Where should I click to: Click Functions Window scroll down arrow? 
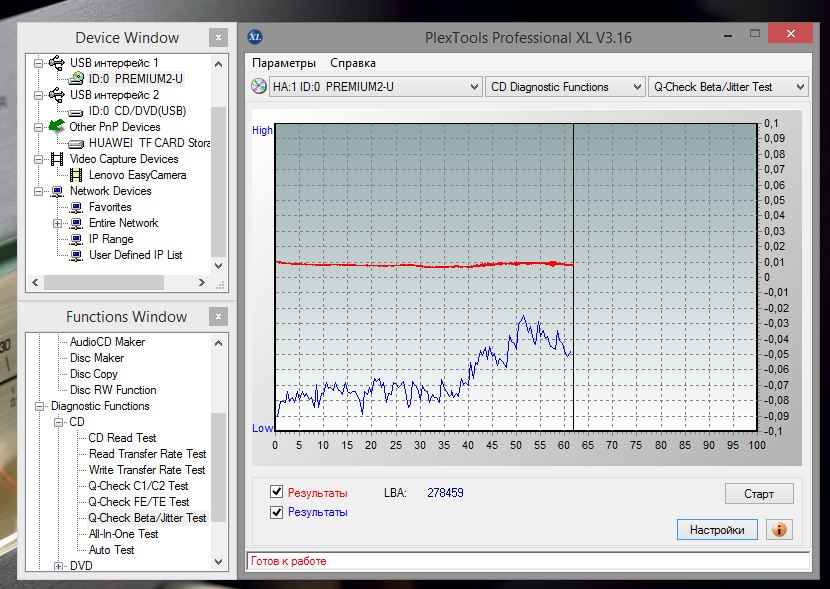pos(219,562)
